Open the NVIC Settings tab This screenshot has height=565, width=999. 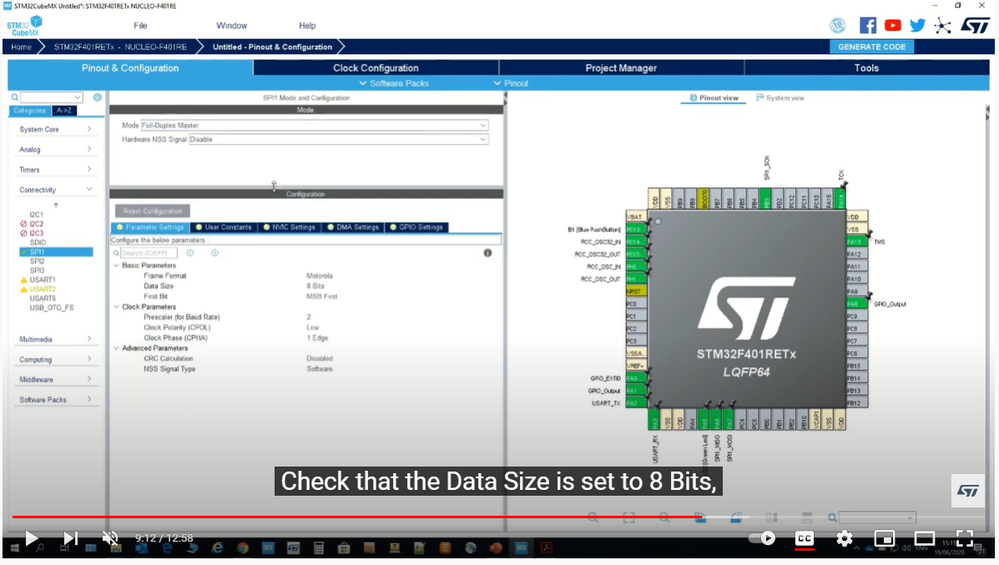pos(289,227)
